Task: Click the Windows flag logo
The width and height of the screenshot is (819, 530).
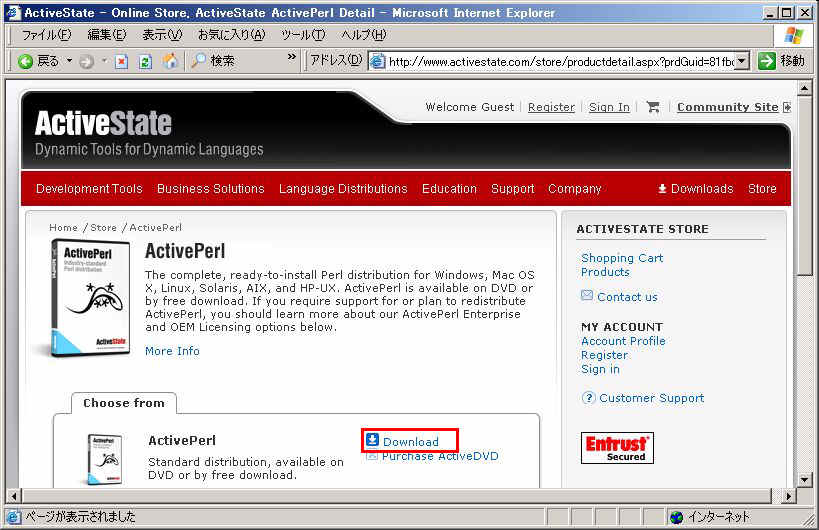Action: pyautogui.click(x=793, y=35)
